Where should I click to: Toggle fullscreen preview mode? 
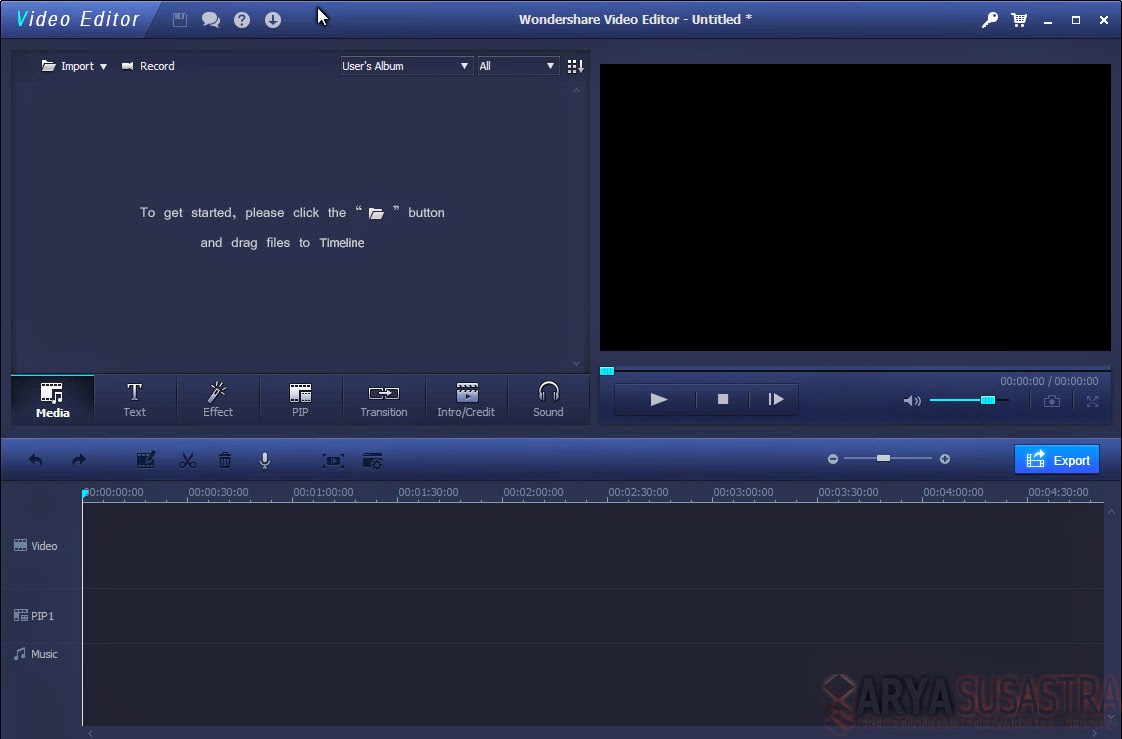point(1092,400)
